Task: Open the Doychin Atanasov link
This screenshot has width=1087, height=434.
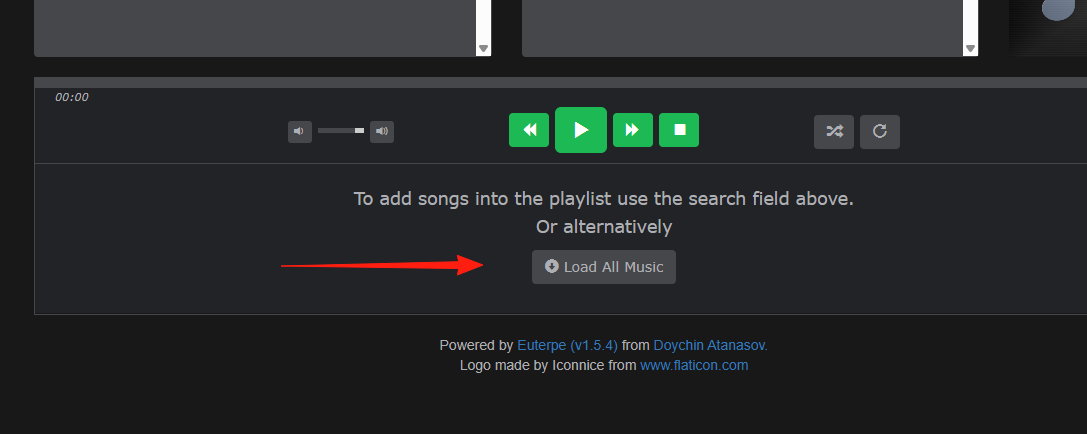Action: pyautogui.click(x=711, y=345)
